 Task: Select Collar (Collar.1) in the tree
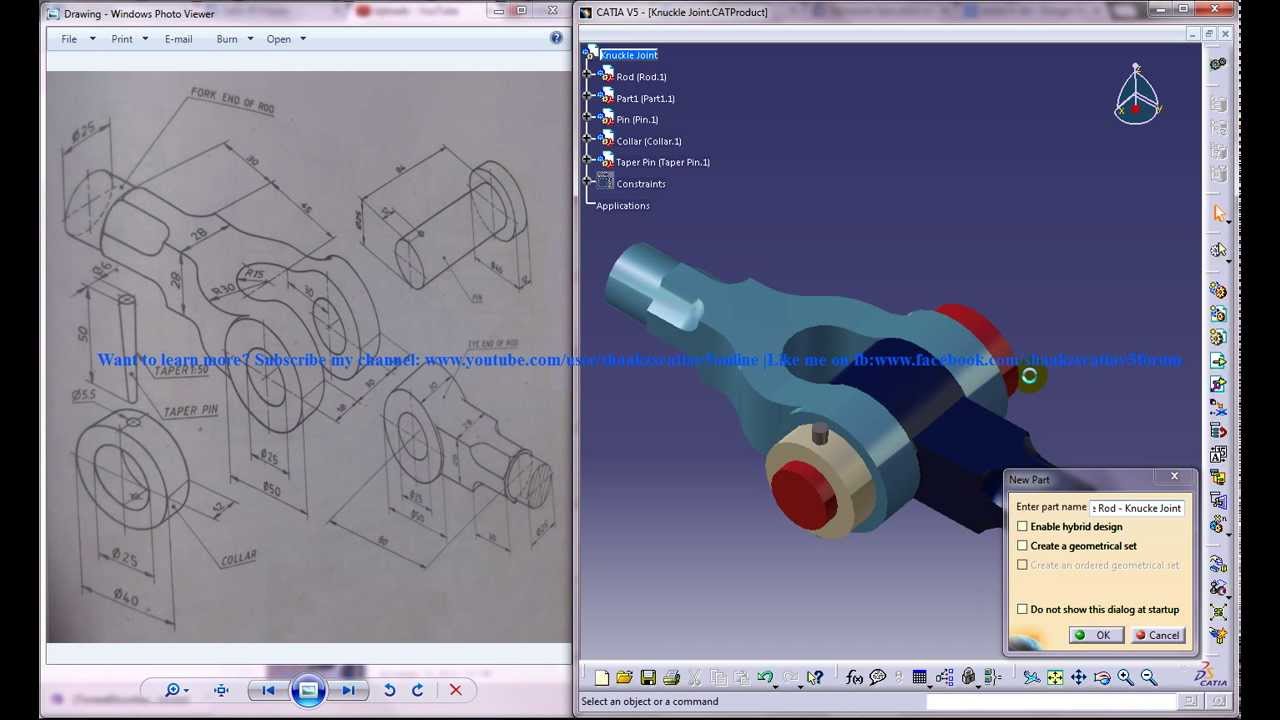(649, 141)
